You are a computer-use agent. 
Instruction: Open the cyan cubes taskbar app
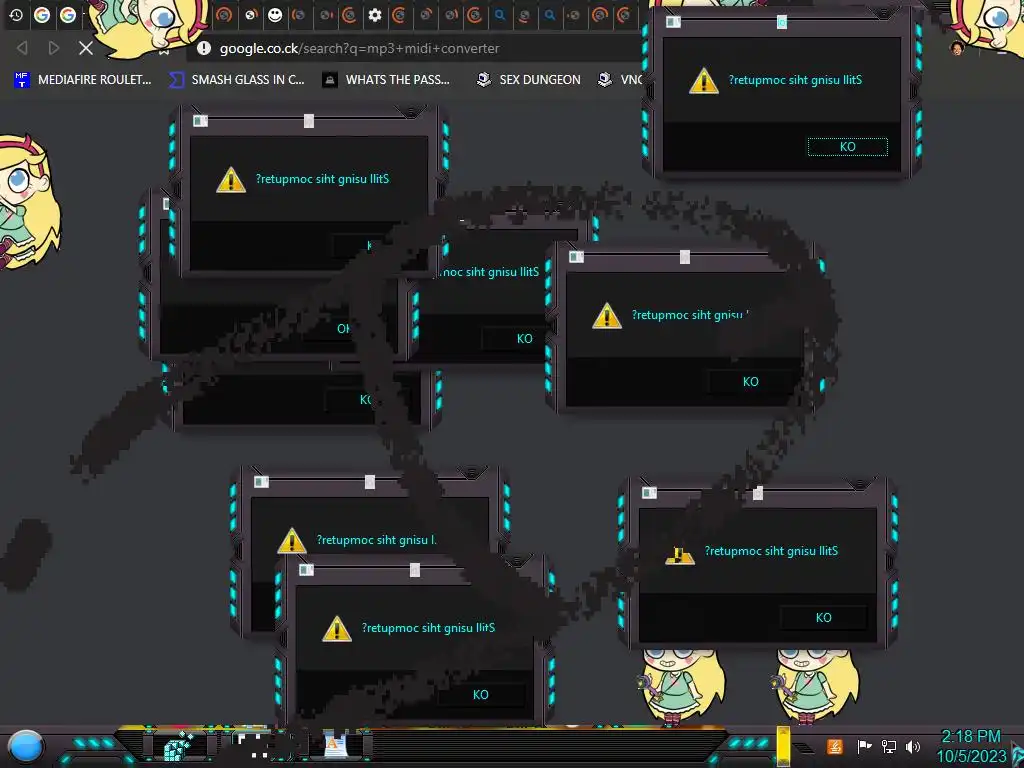pyautogui.click(x=178, y=746)
